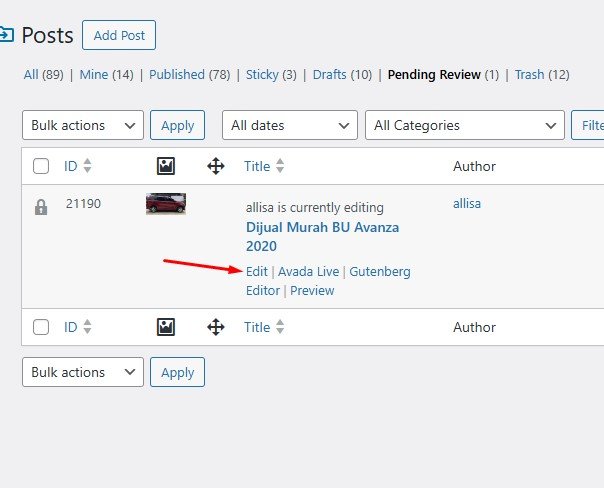Click the lock icon beside post 21190
Viewport: 604px width, 488px height.
41,208
